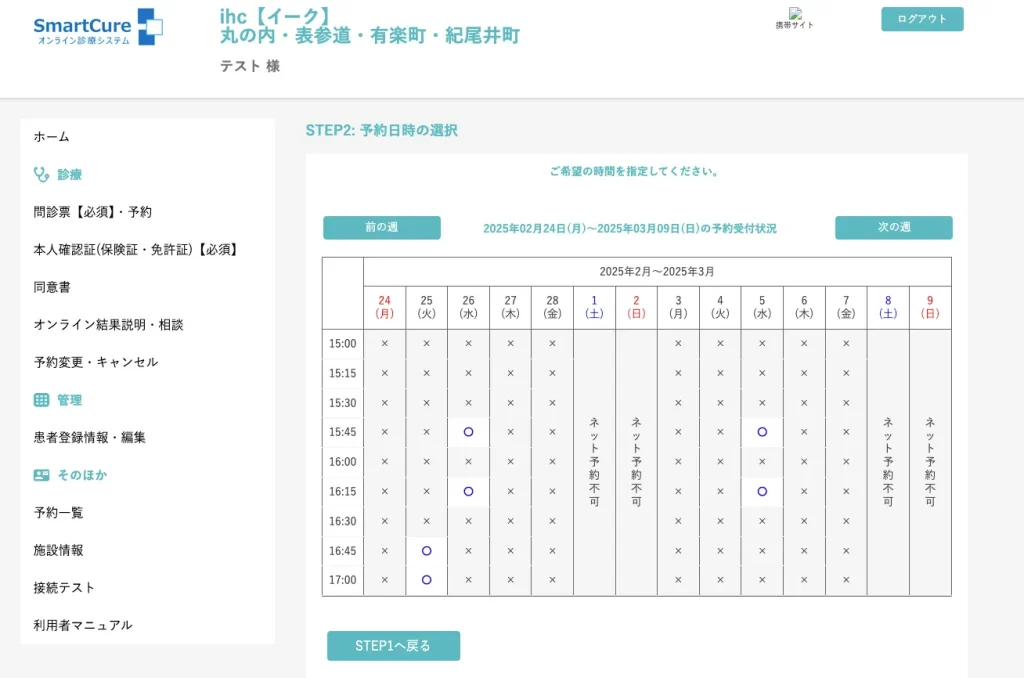1024x678 pixels.
Task: Choose the 16:45 open slot on 25 (火)
Action: pyautogui.click(x=426, y=550)
